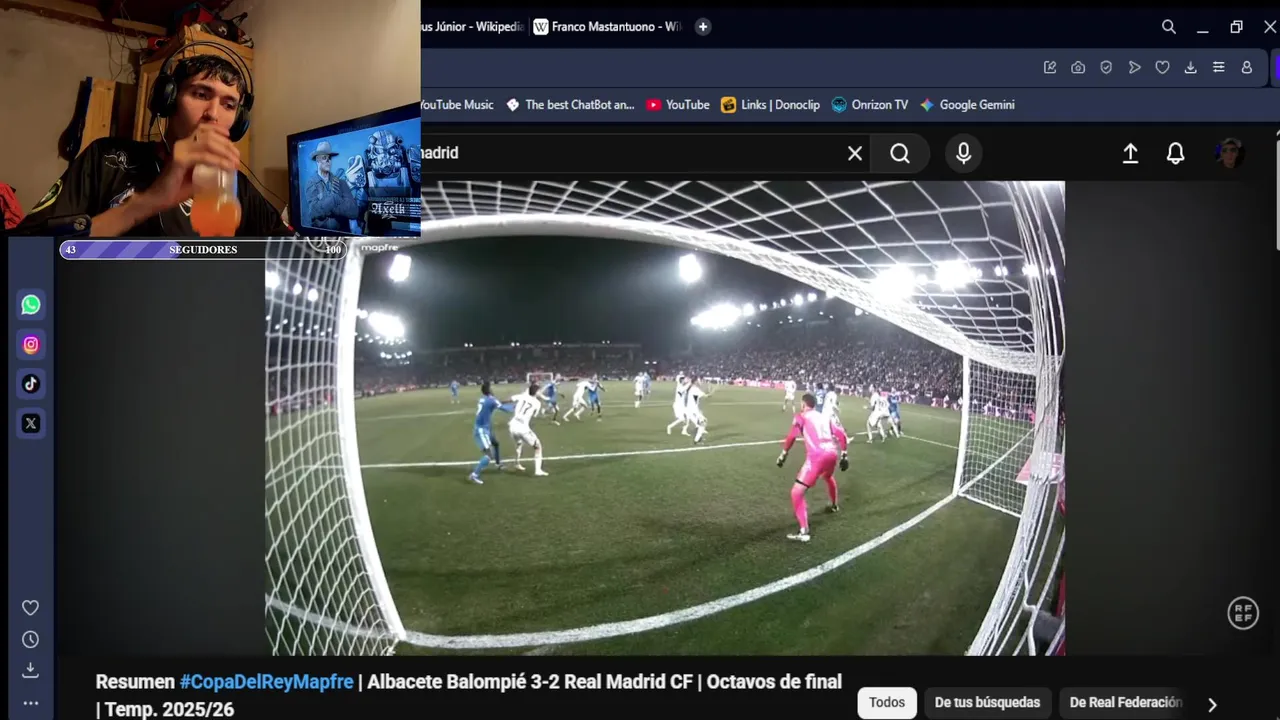Open the YouTube bookmark
The width and height of the screenshot is (1280, 720).
click(x=678, y=105)
